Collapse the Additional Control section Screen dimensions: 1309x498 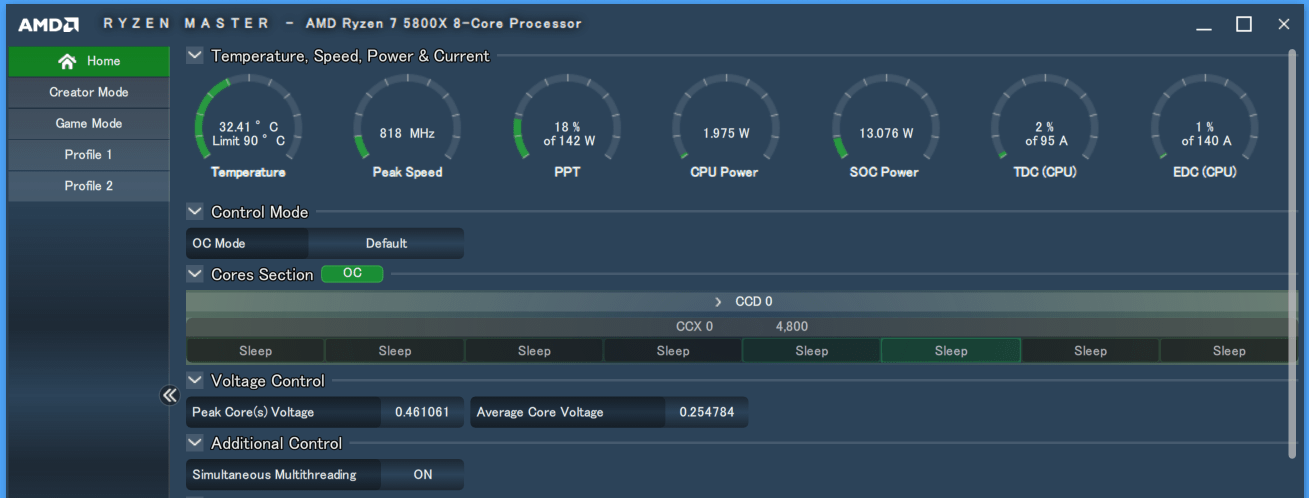coord(195,443)
